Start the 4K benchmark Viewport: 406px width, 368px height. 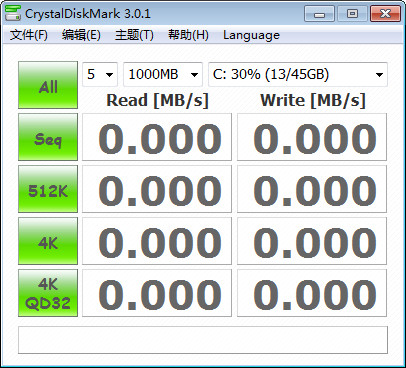pos(48,241)
